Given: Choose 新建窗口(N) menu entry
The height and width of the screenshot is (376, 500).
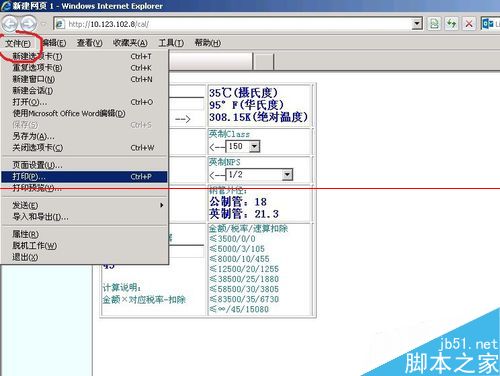Looking at the screenshot, I should (84, 79).
